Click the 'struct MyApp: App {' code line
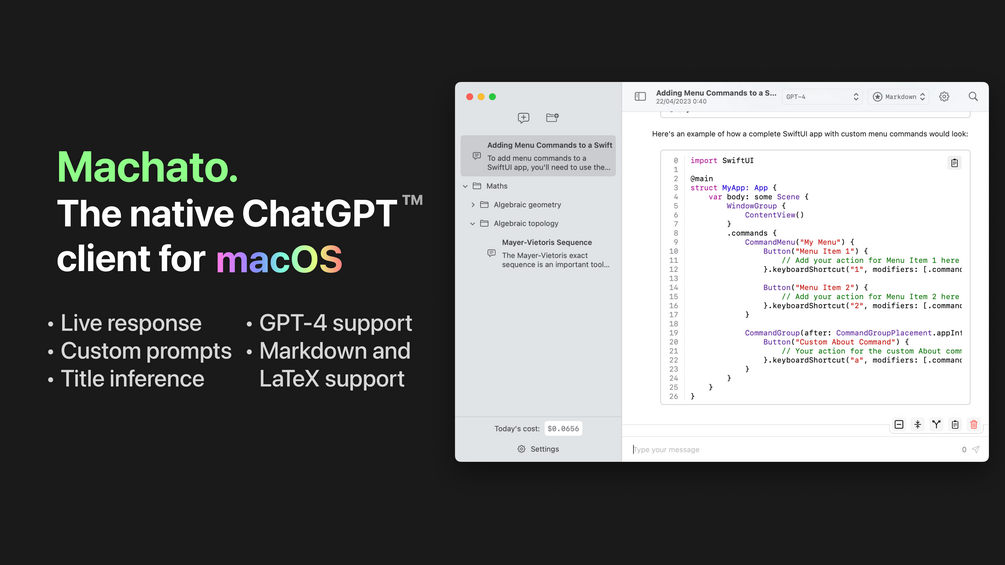Image resolution: width=1005 pixels, height=565 pixels. tap(733, 188)
